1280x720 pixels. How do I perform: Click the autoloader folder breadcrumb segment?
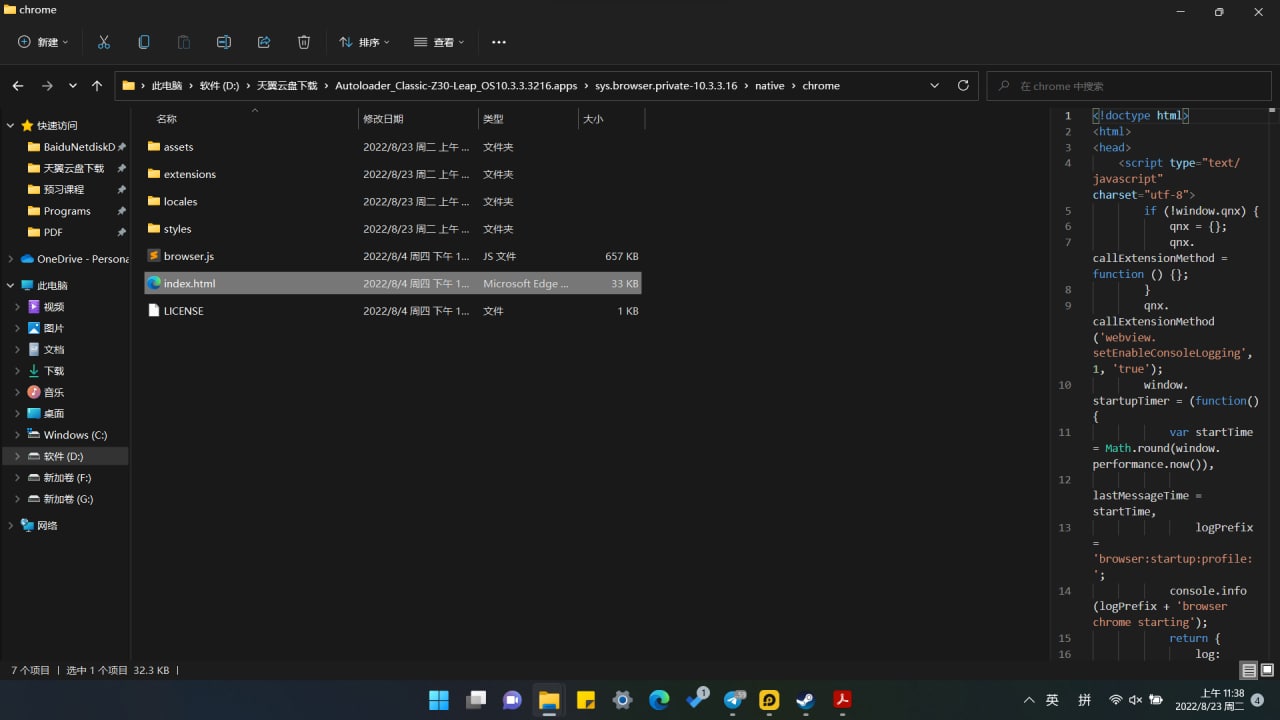(x=456, y=86)
